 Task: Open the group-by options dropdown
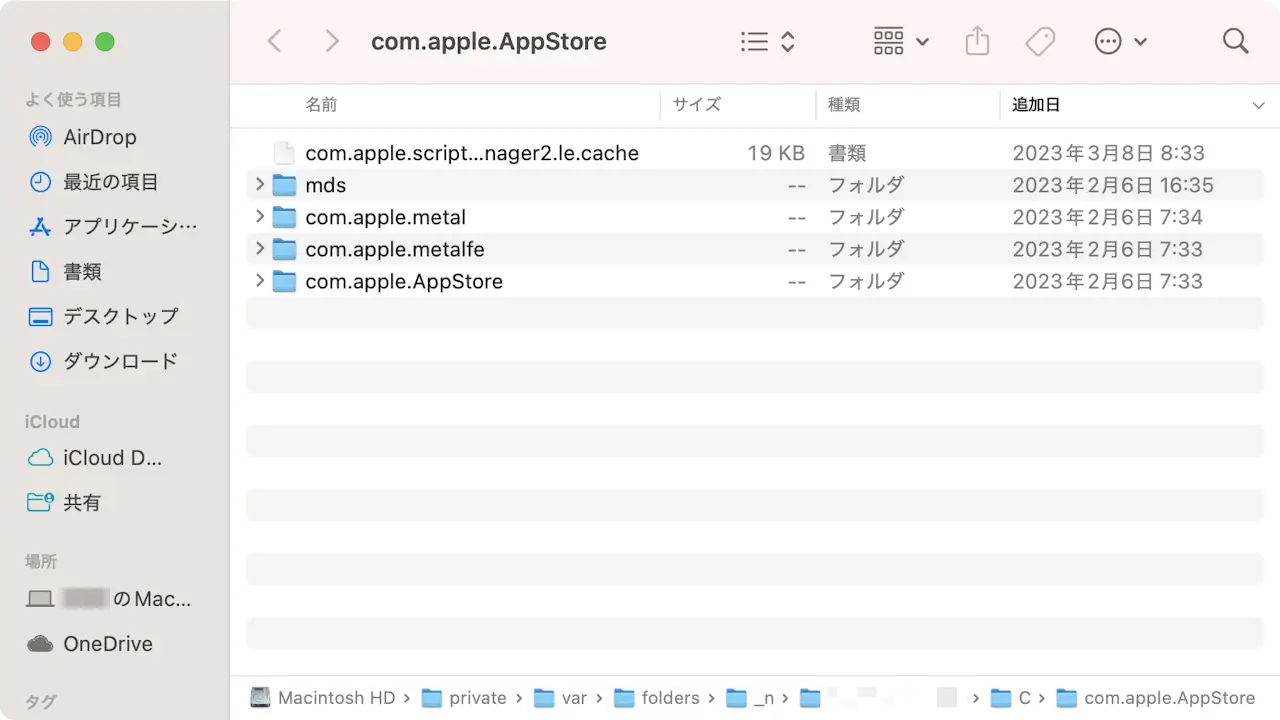[x=901, y=42]
